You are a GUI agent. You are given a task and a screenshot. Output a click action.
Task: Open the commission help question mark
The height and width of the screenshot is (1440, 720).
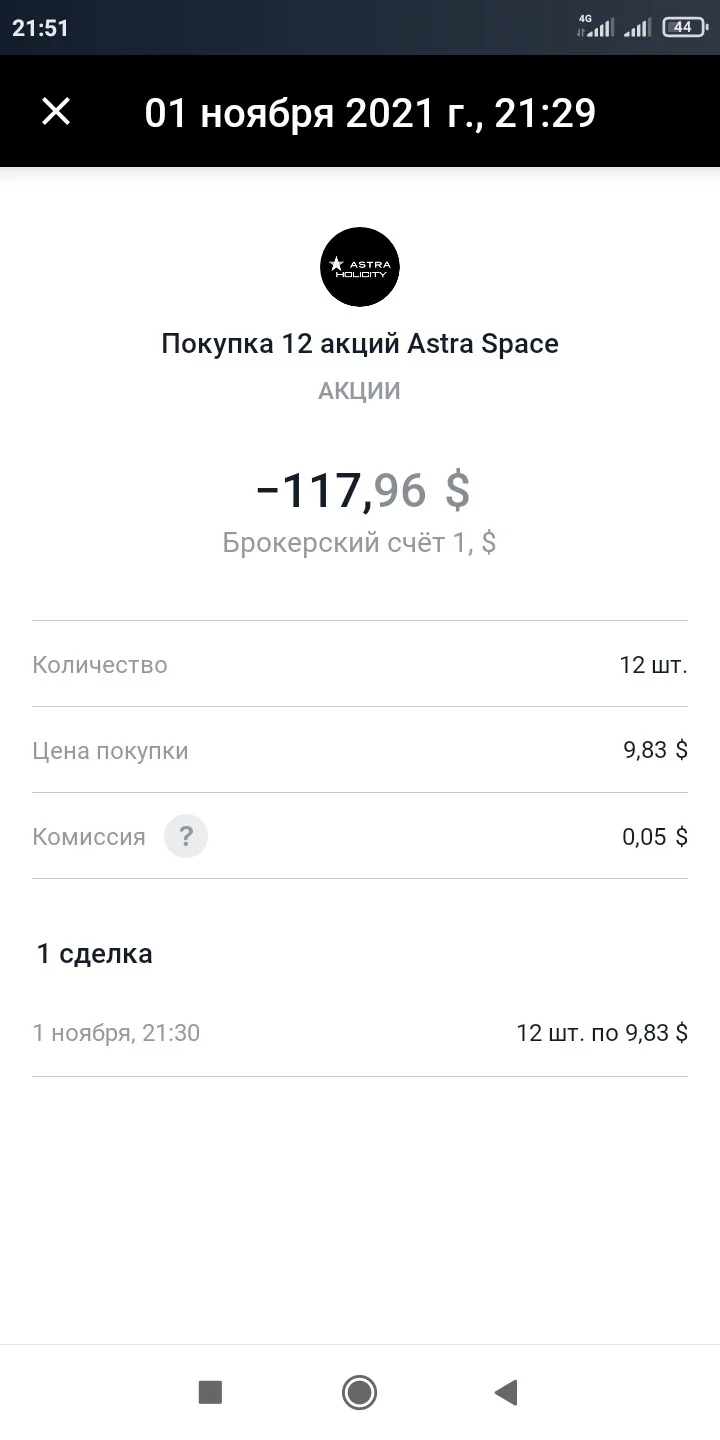pyautogui.click(x=186, y=836)
